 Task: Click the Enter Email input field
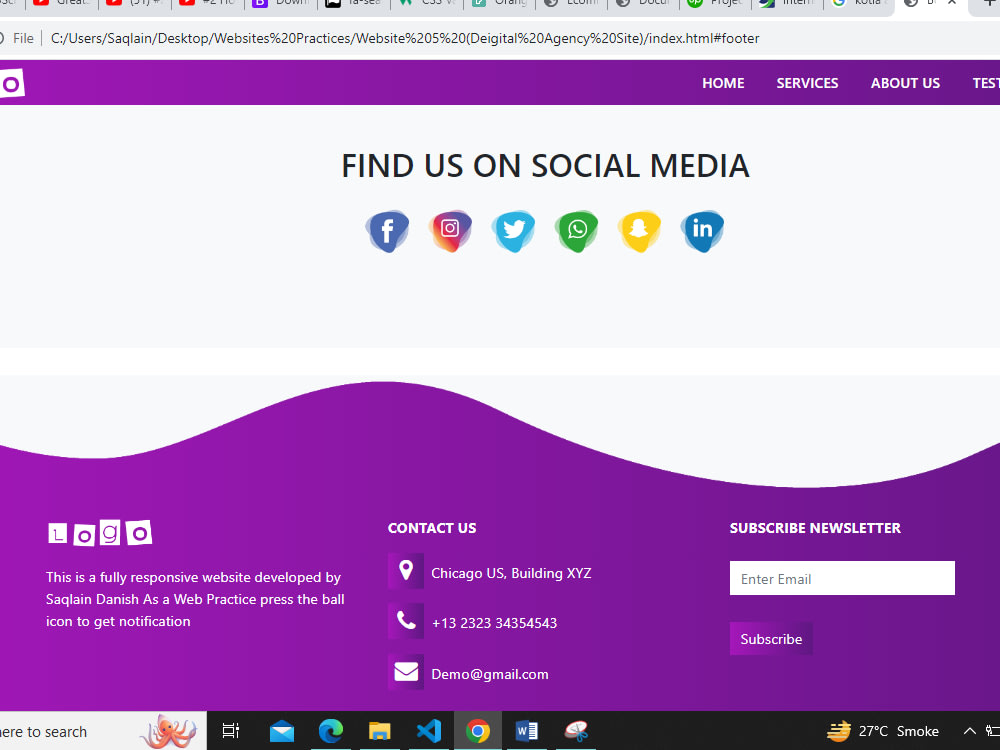point(842,578)
